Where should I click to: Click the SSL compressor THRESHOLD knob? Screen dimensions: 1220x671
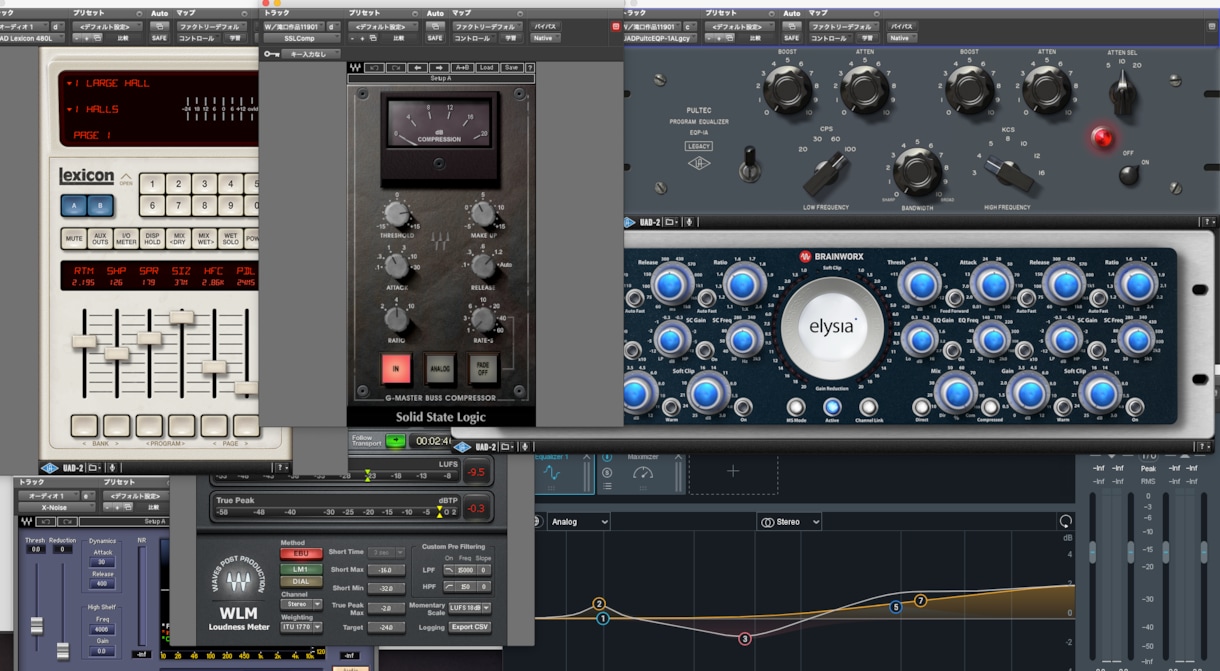[x=397, y=213]
